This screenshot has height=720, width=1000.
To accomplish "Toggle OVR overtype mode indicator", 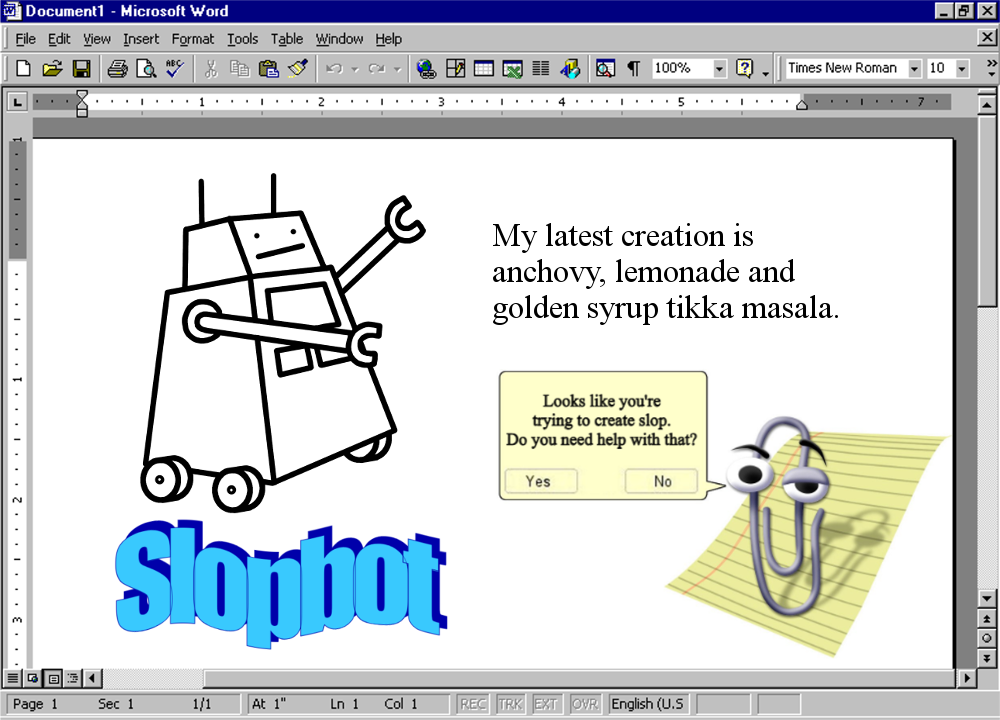I will click(x=584, y=704).
